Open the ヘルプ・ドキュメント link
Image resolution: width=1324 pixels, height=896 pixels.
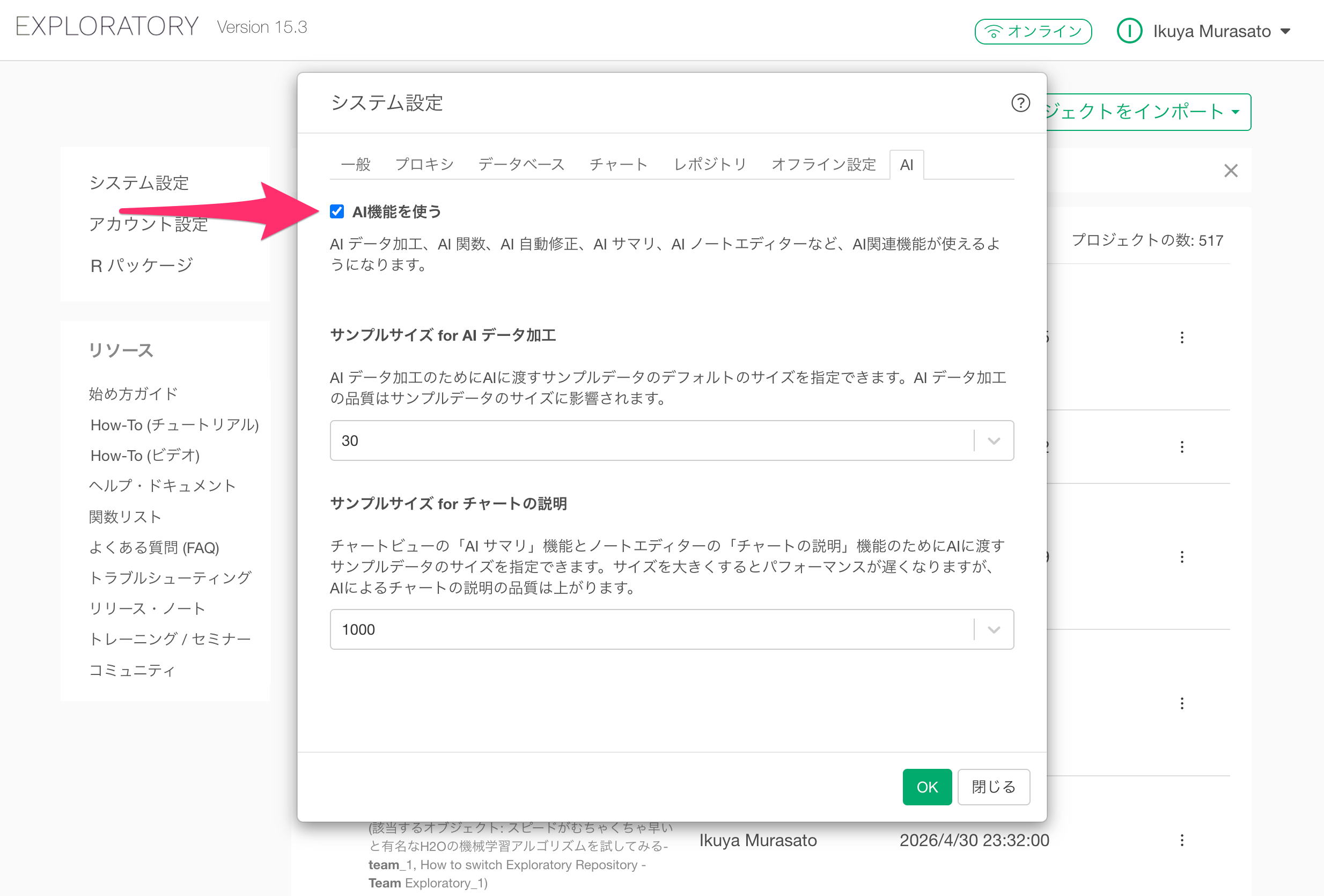tap(163, 486)
